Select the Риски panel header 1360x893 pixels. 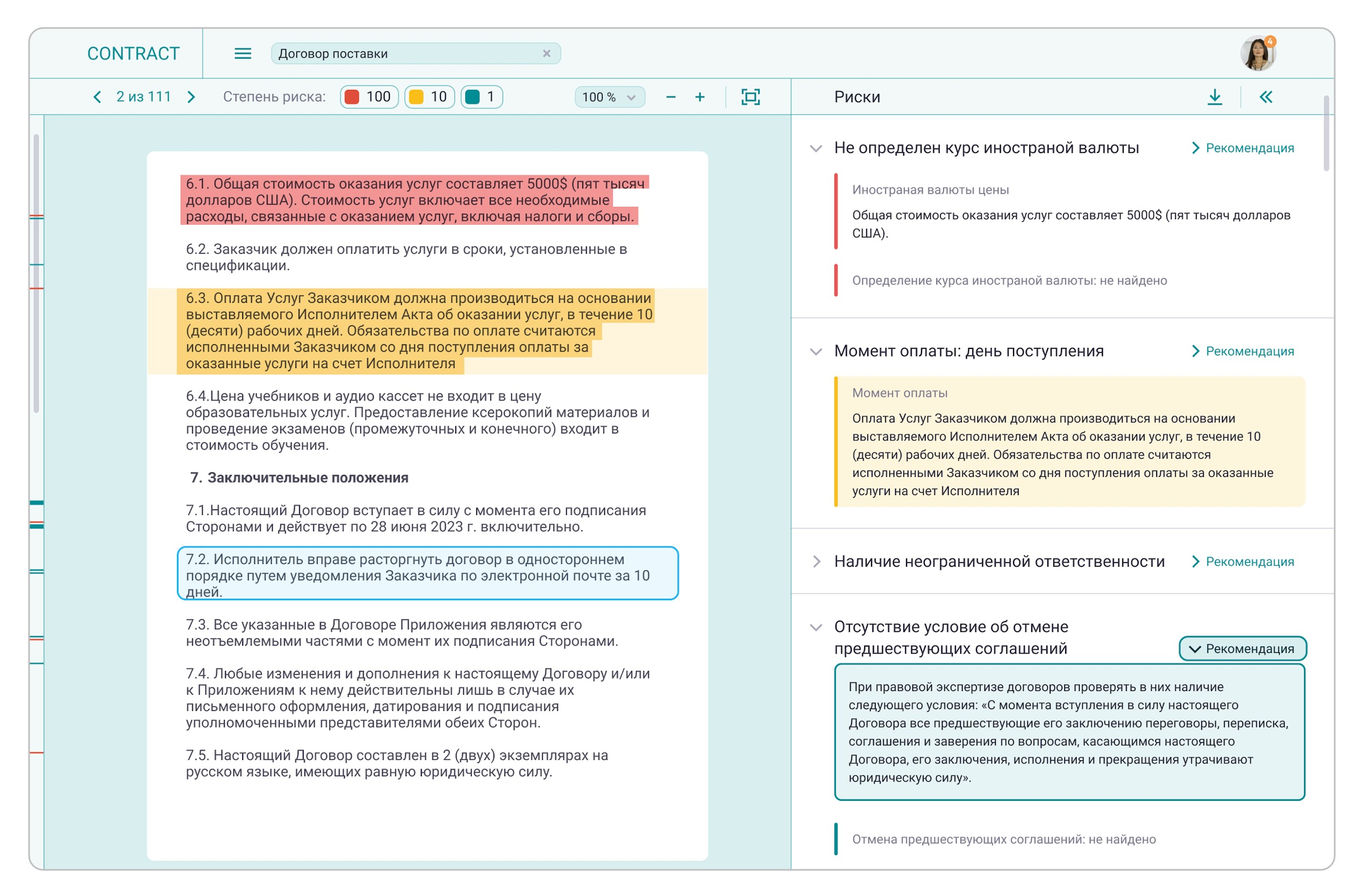tap(855, 97)
